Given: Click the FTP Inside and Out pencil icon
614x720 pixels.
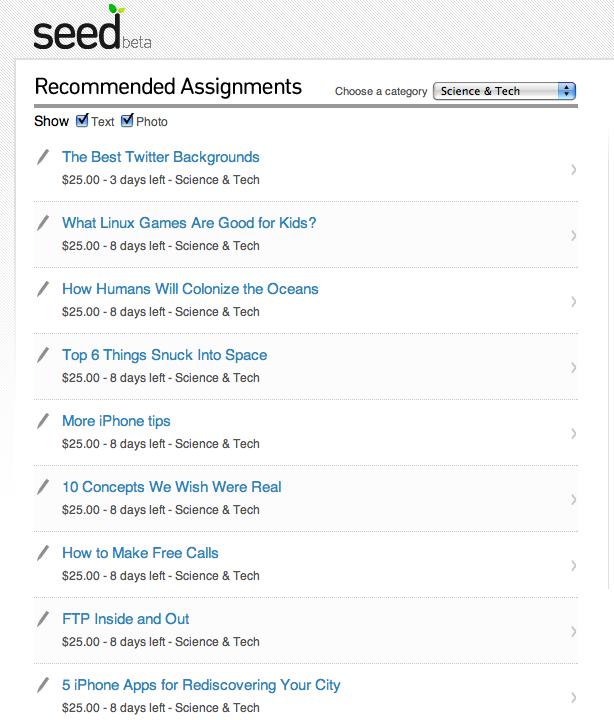Looking at the screenshot, I should pos(43,619).
